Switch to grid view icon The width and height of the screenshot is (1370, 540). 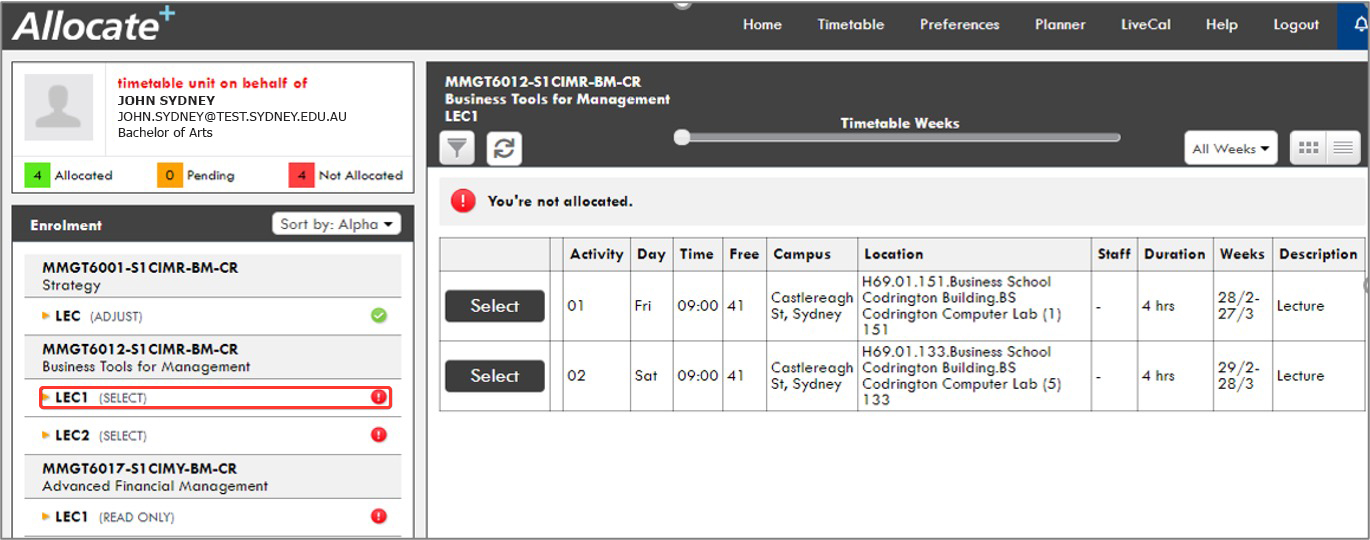pos(1307,148)
